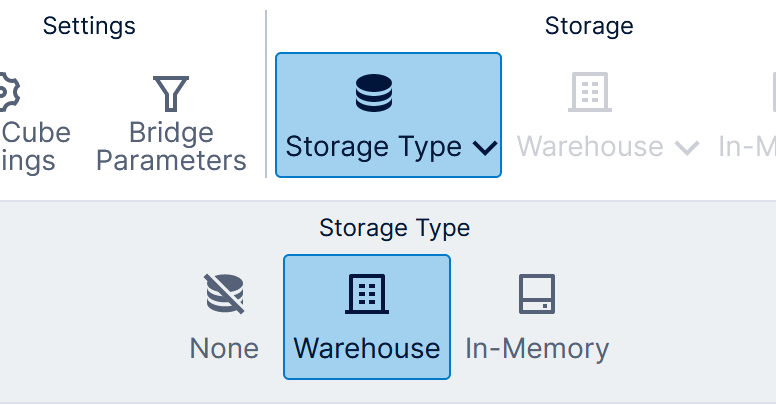
Task: Open Bridge Parameters via its text label
Action: click(171, 146)
